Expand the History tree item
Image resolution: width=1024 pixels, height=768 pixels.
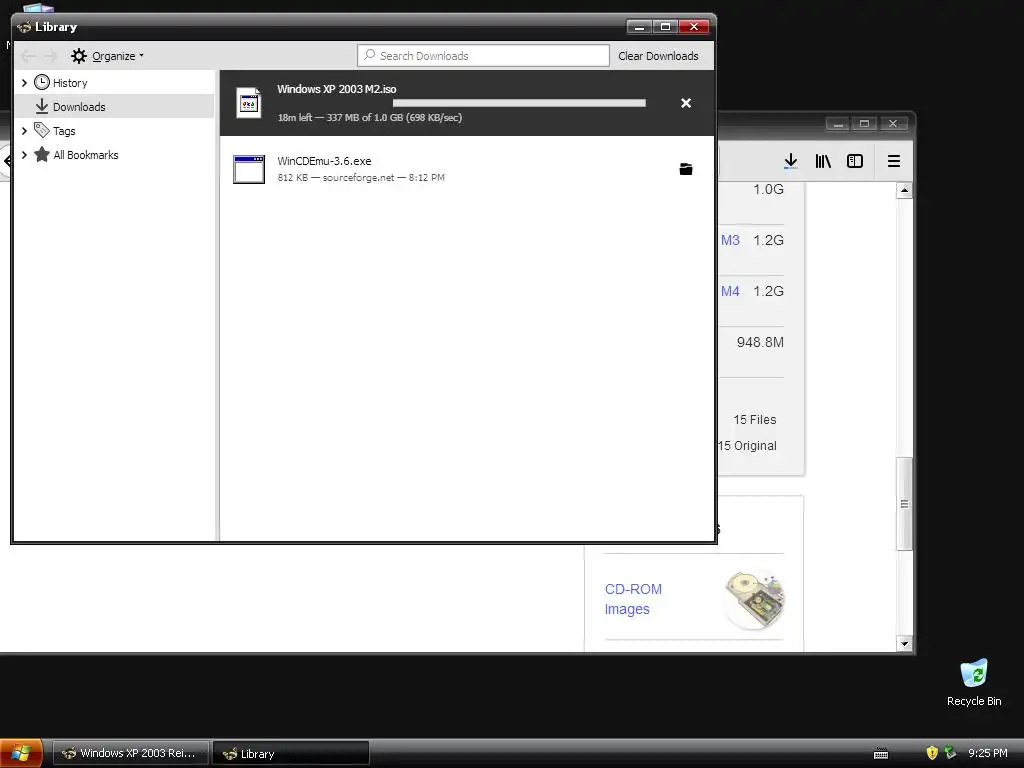[x=24, y=82]
